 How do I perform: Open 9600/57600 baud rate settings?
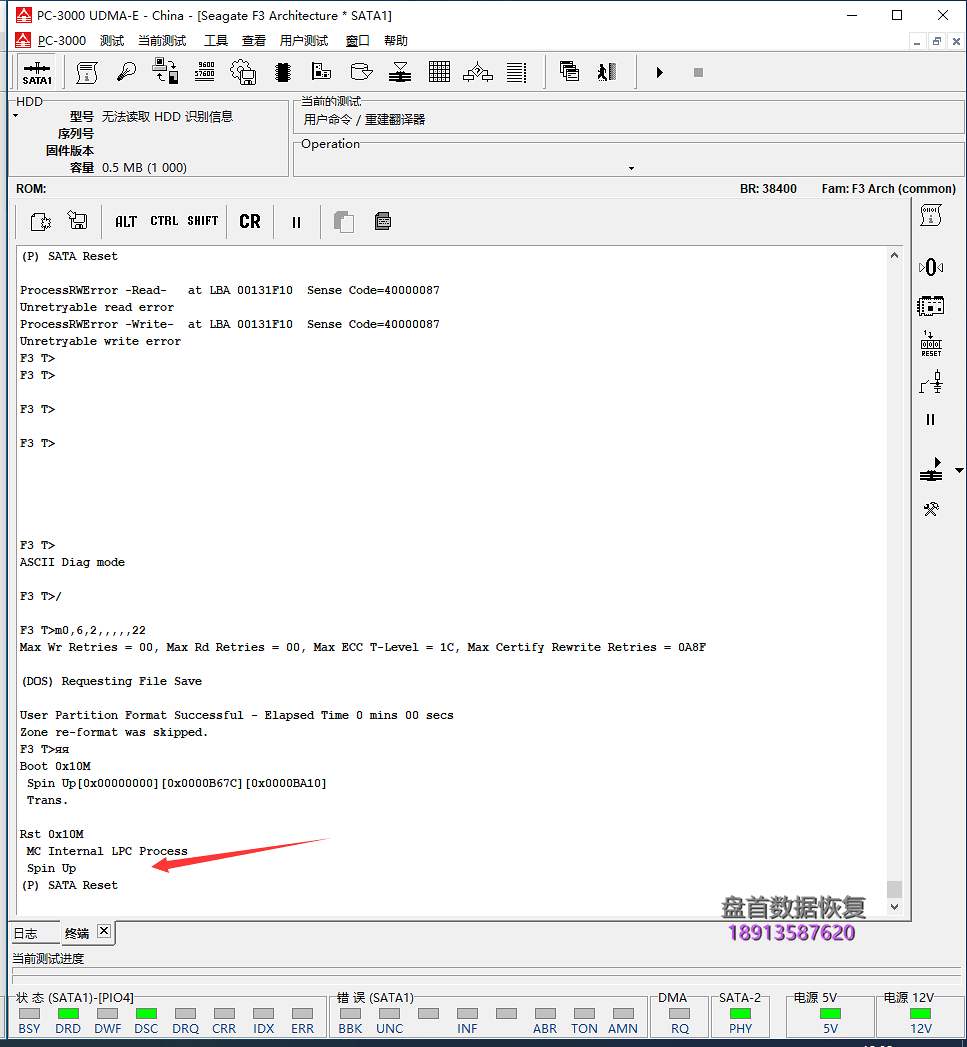coord(204,71)
